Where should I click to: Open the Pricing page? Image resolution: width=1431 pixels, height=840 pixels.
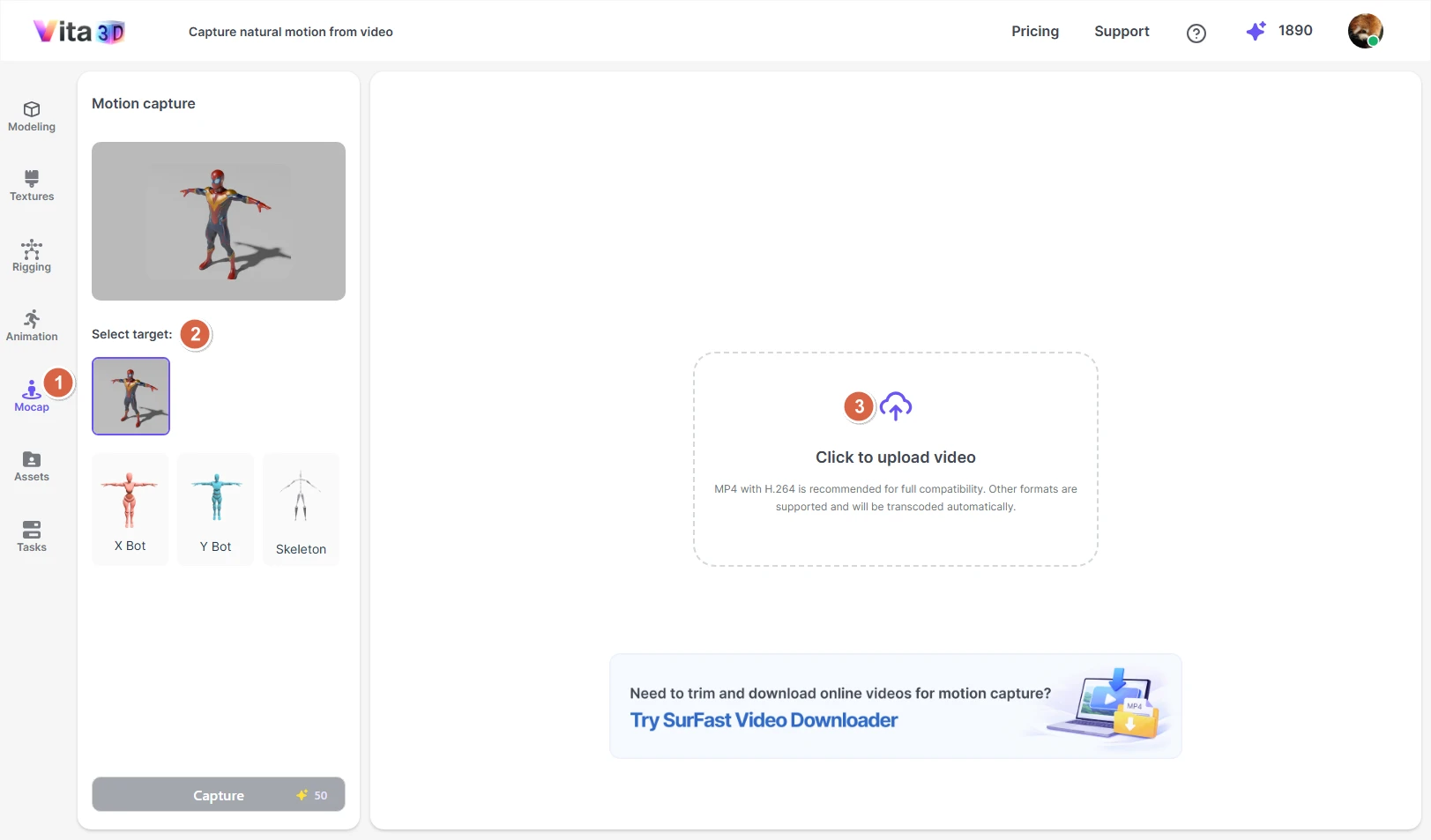tap(1035, 32)
